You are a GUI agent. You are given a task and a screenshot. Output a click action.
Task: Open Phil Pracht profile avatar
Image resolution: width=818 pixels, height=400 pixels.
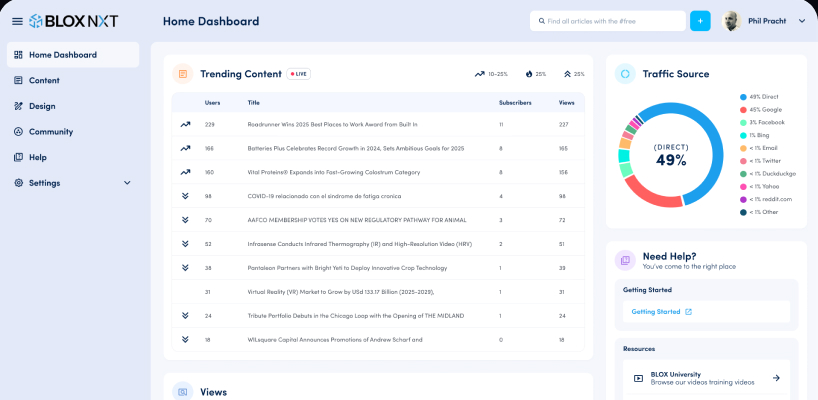731,21
